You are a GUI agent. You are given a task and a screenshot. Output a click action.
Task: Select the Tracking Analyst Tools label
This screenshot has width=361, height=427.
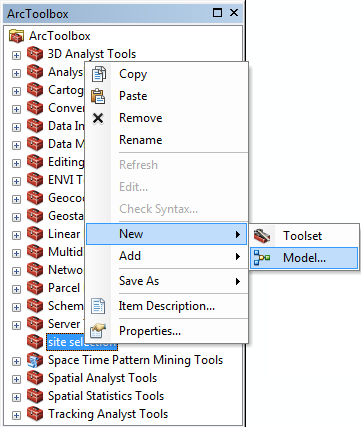[108, 414]
